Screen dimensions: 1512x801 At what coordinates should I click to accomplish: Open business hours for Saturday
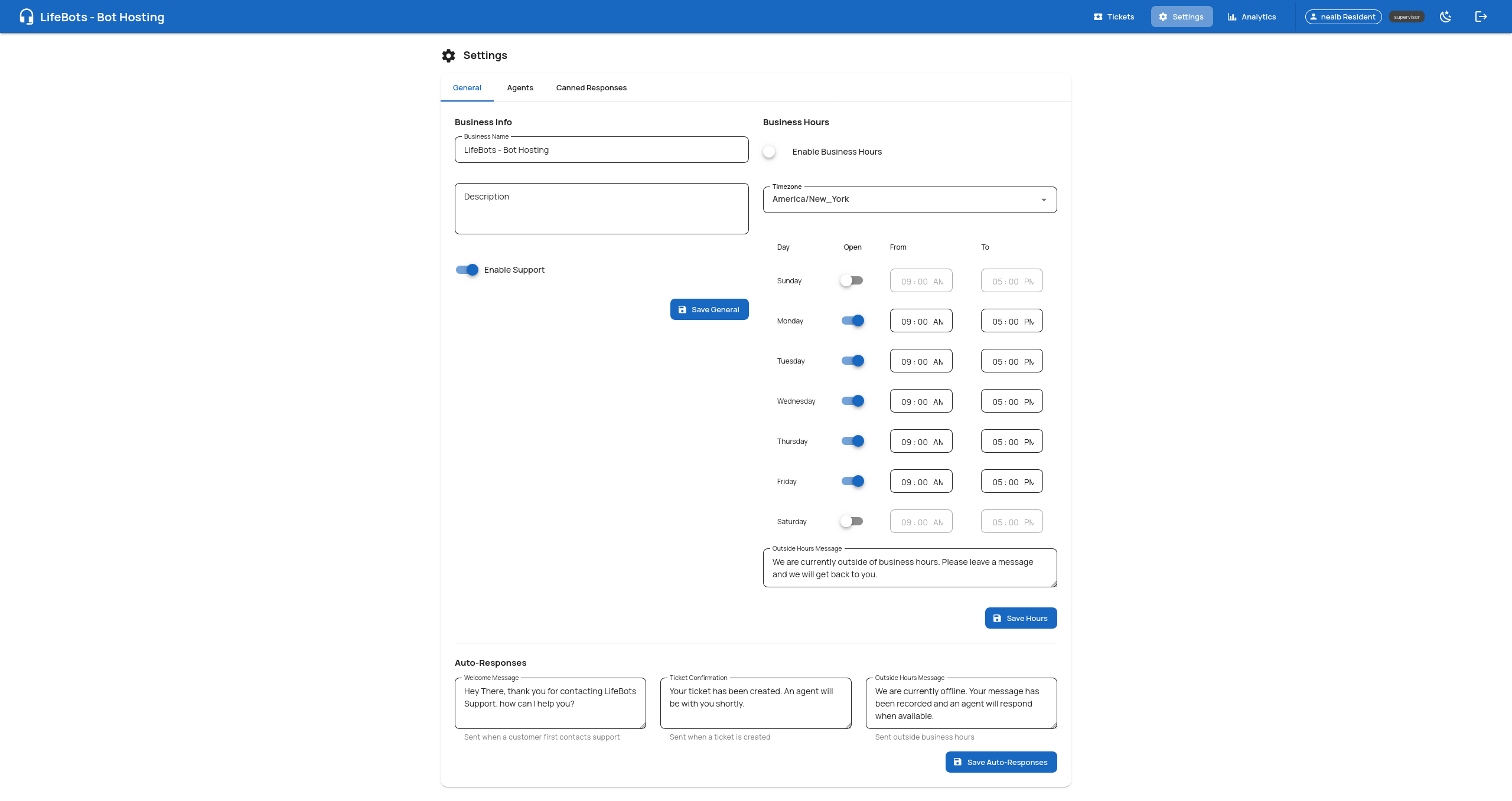(x=852, y=521)
